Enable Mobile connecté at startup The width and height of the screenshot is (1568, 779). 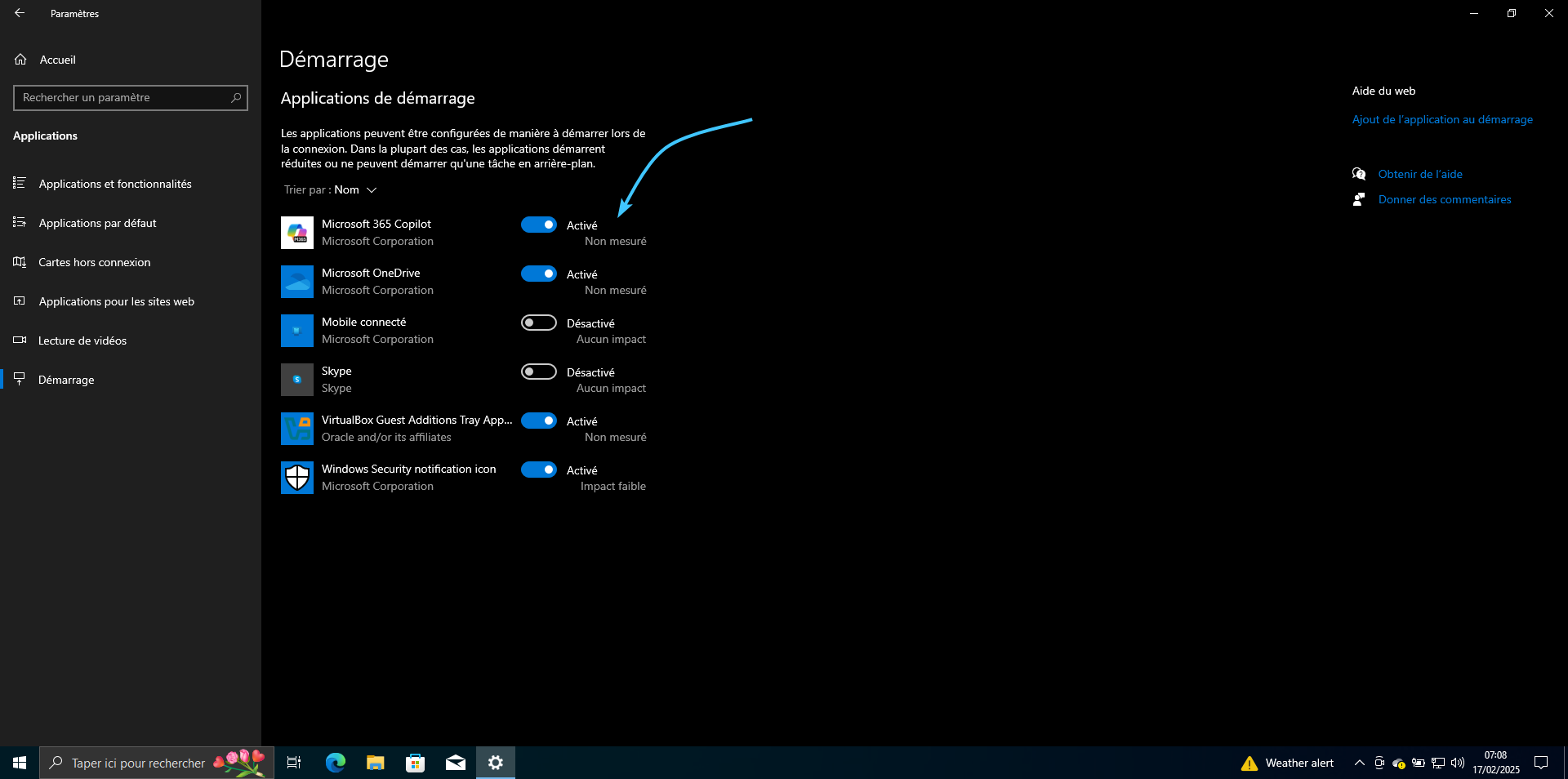click(539, 323)
